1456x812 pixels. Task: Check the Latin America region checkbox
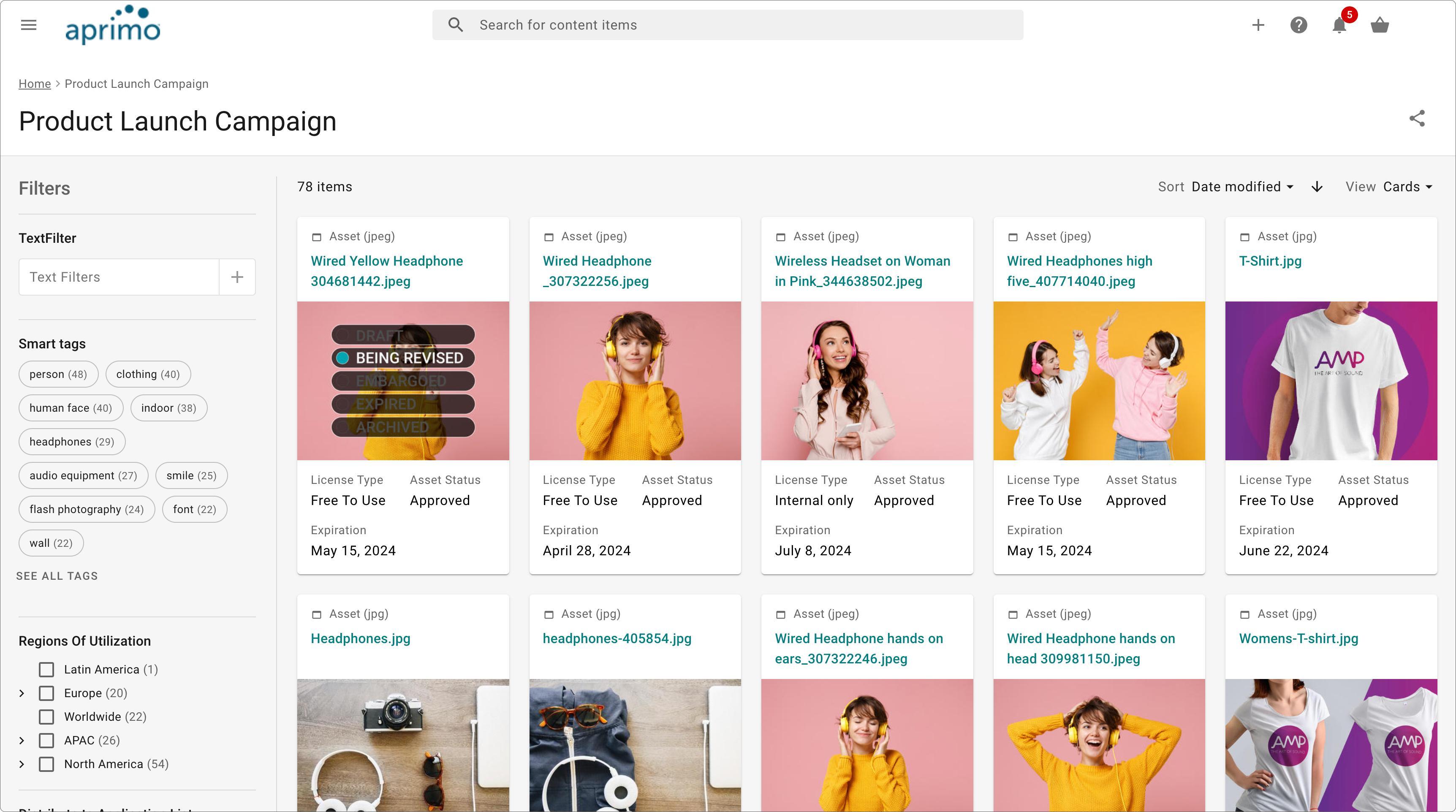[x=46, y=670]
